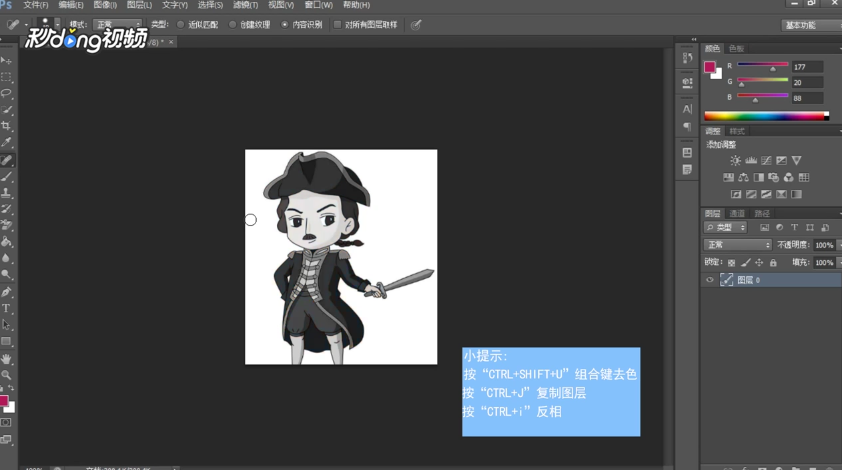Select the Move tool
This screenshot has width=842, height=470.
tap(6, 61)
